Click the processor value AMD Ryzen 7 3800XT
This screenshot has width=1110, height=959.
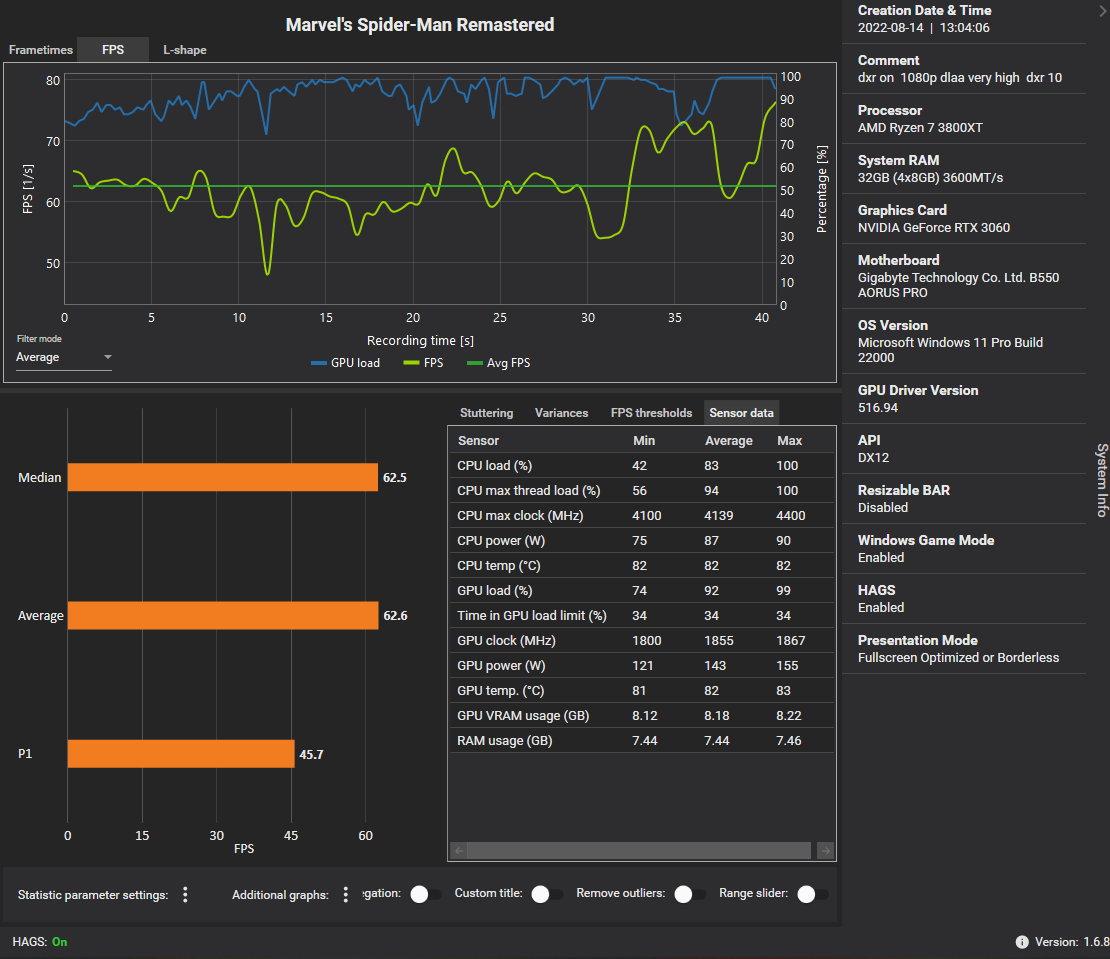pos(920,127)
